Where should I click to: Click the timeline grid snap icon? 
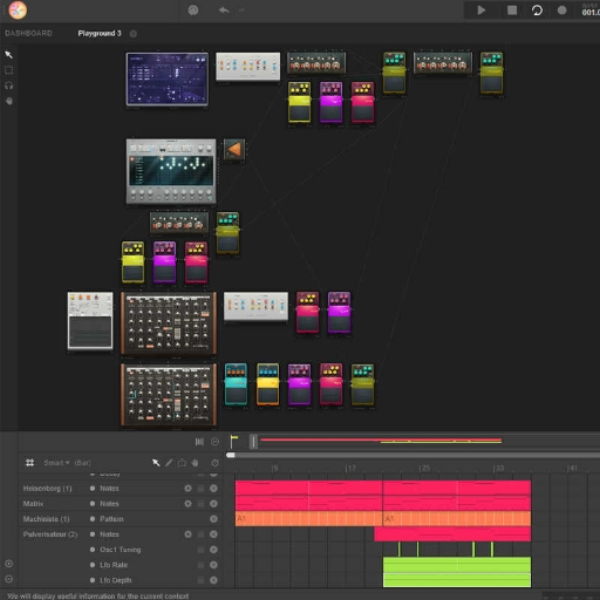click(x=29, y=463)
